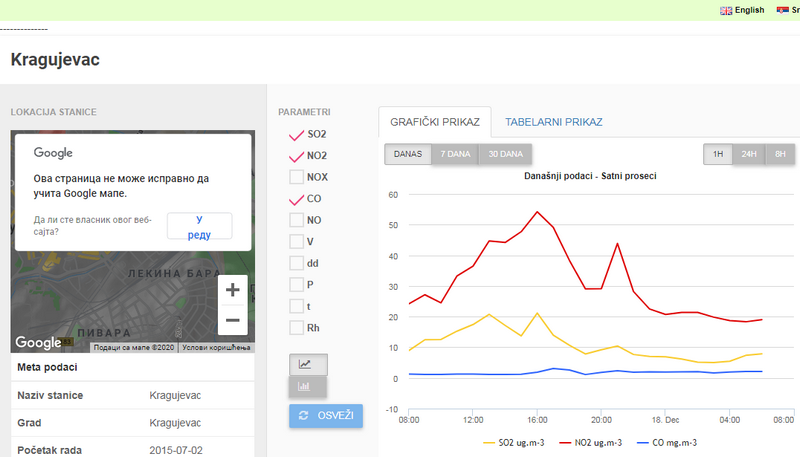
Task: Click the 16:00 x-axis label
Action: click(x=537, y=420)
